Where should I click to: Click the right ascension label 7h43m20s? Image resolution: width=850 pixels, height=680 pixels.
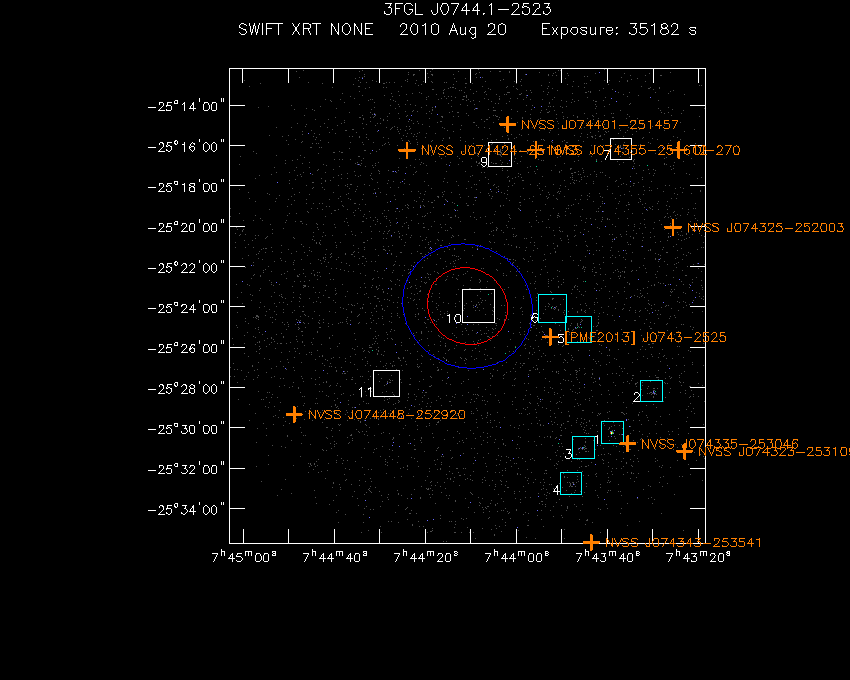[x=698, y=556]
